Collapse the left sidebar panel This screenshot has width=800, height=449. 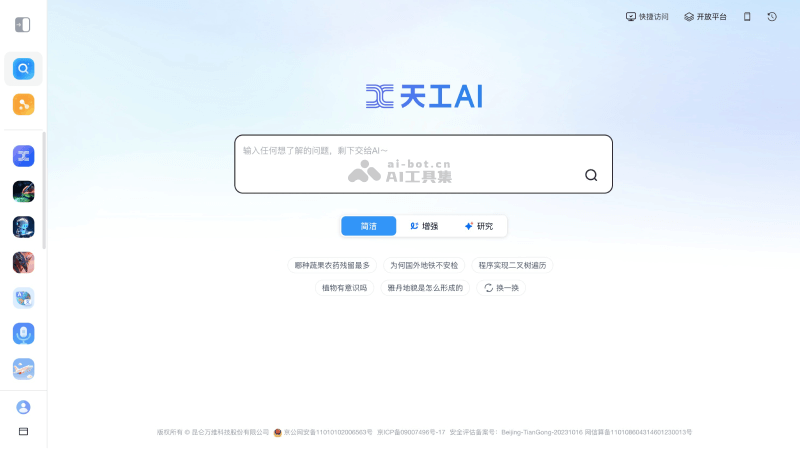coord(23,24)
